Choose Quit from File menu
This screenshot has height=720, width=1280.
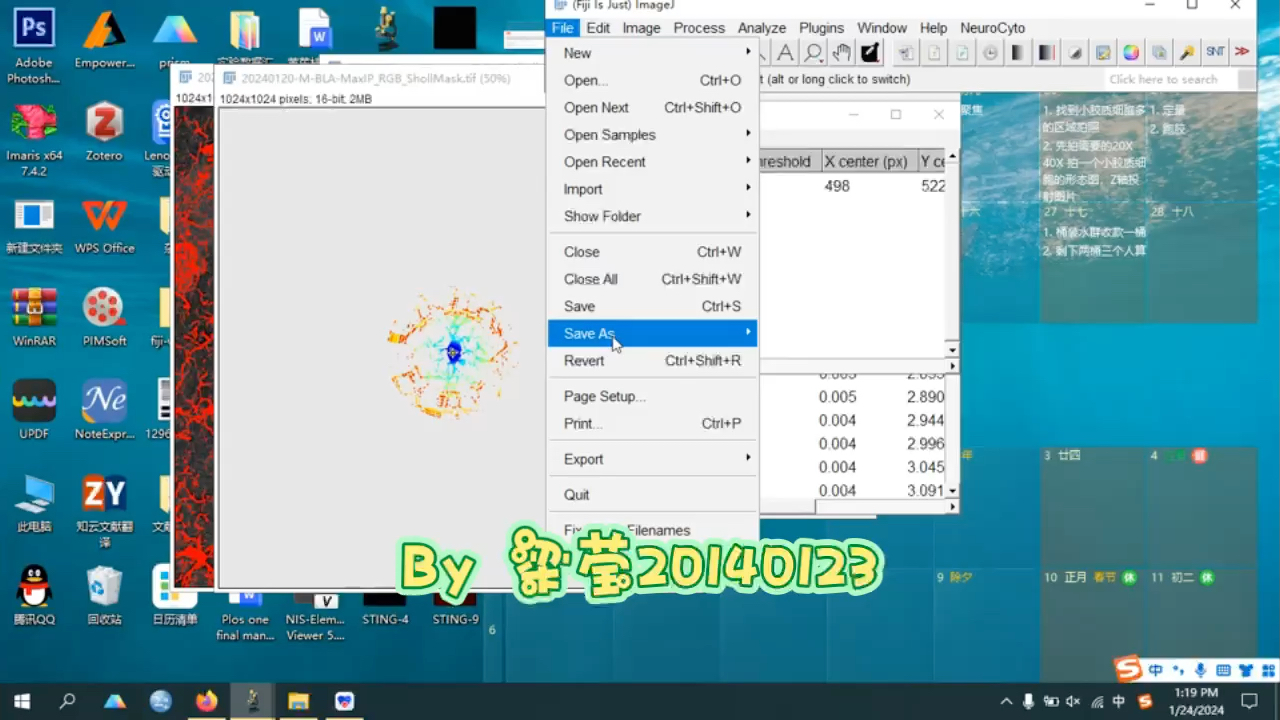pos(652,494)
